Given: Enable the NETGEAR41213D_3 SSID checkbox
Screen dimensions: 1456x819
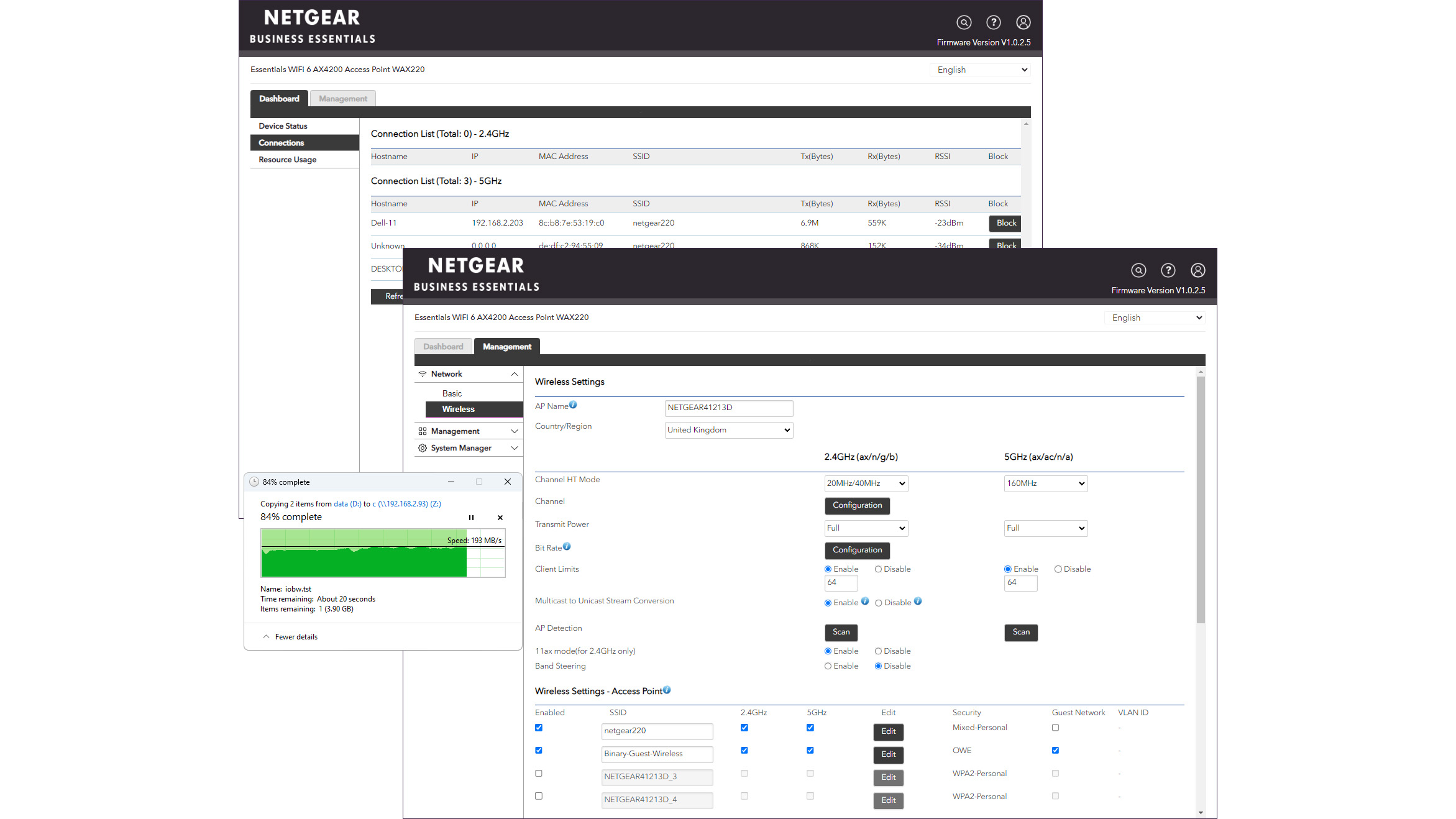Looking at the screenshot, I should click(x=539, y=774).
